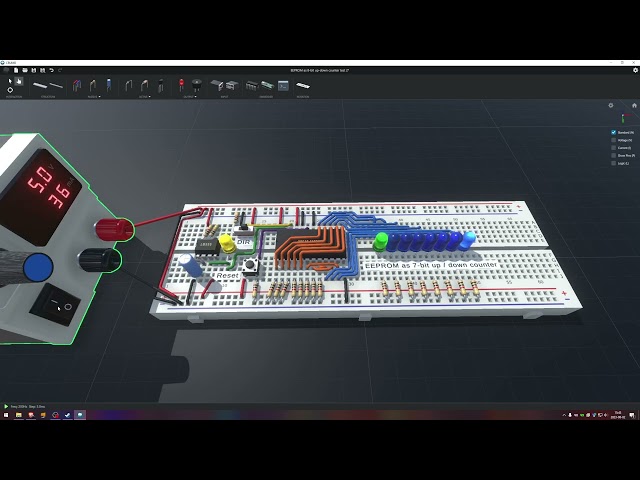Click the light-blue LED at row end
The height and width of the screenshot is (480, 640).
467,240
